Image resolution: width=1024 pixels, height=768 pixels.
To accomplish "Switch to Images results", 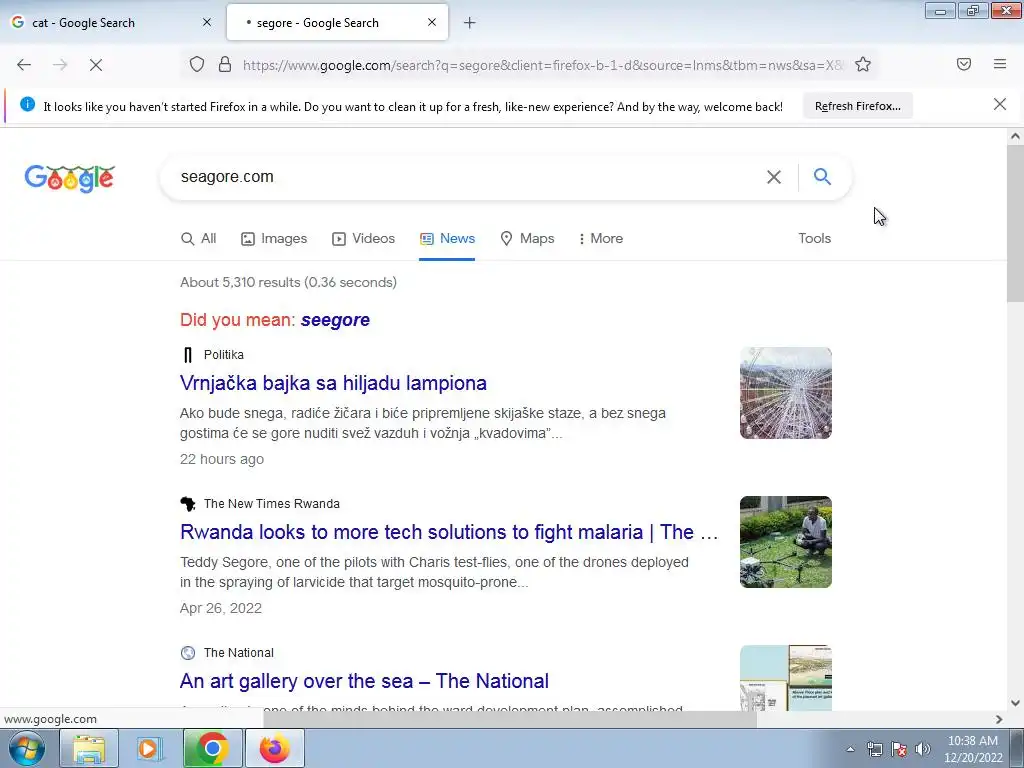I will point(274,238).
